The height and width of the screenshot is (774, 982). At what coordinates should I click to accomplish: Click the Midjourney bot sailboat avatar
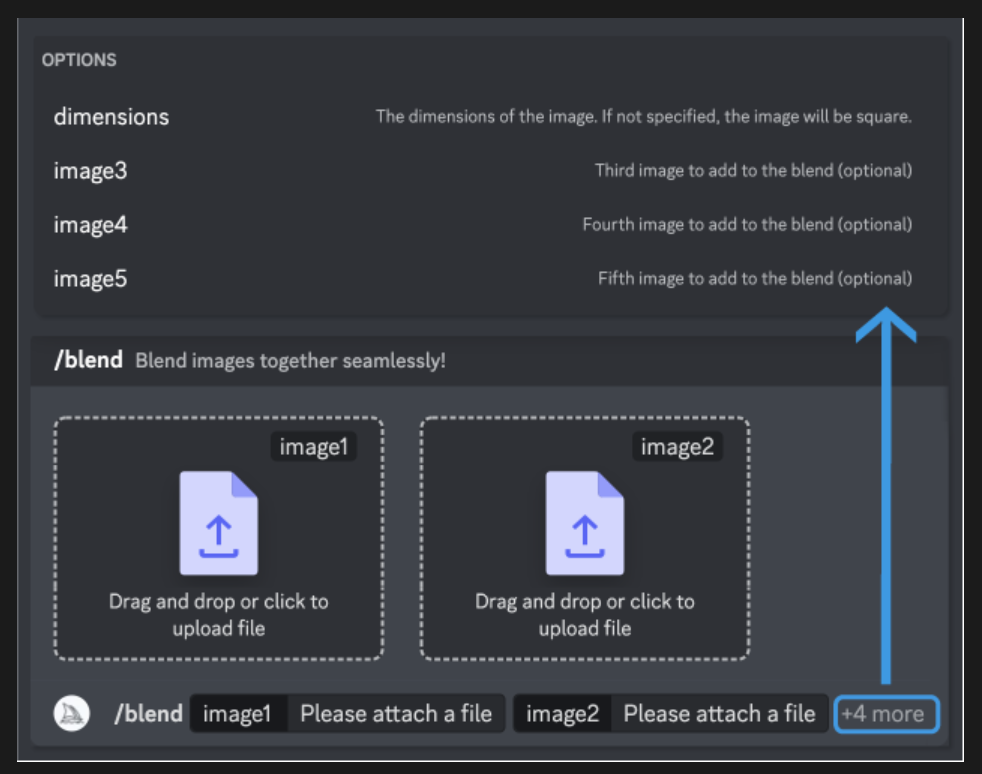71,713
